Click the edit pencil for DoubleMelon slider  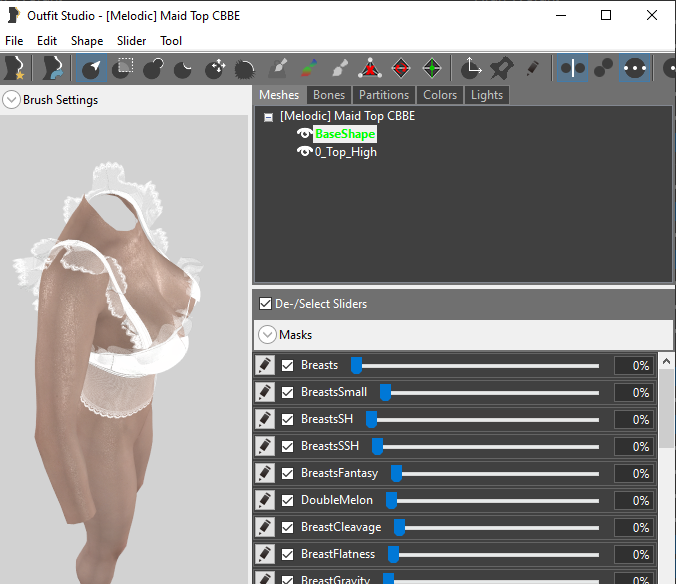pyautogui.click(x=265, y=500)
